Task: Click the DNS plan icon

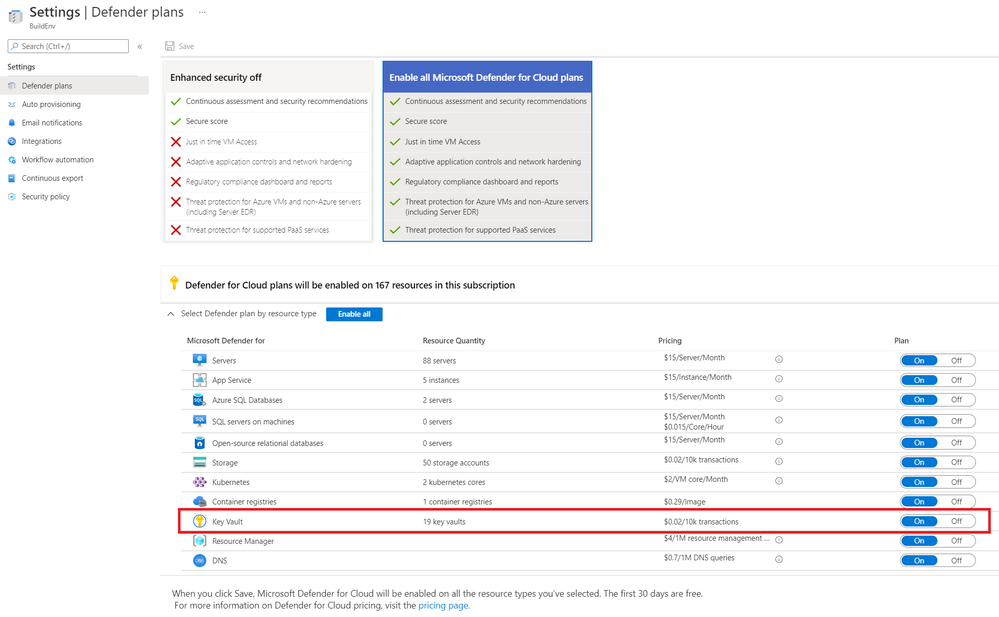Action: (x=199, y=560)
